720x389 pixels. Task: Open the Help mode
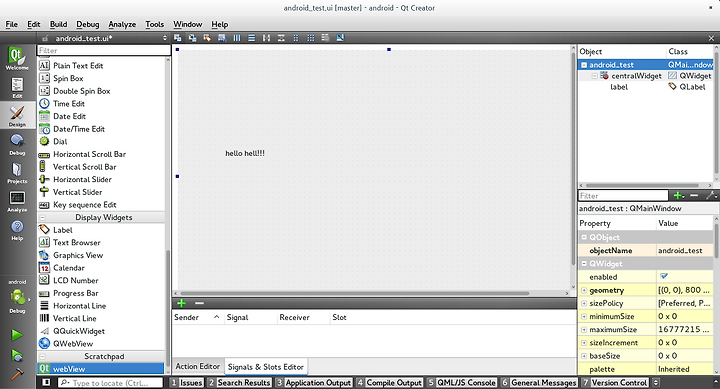[x=17, y=230]
